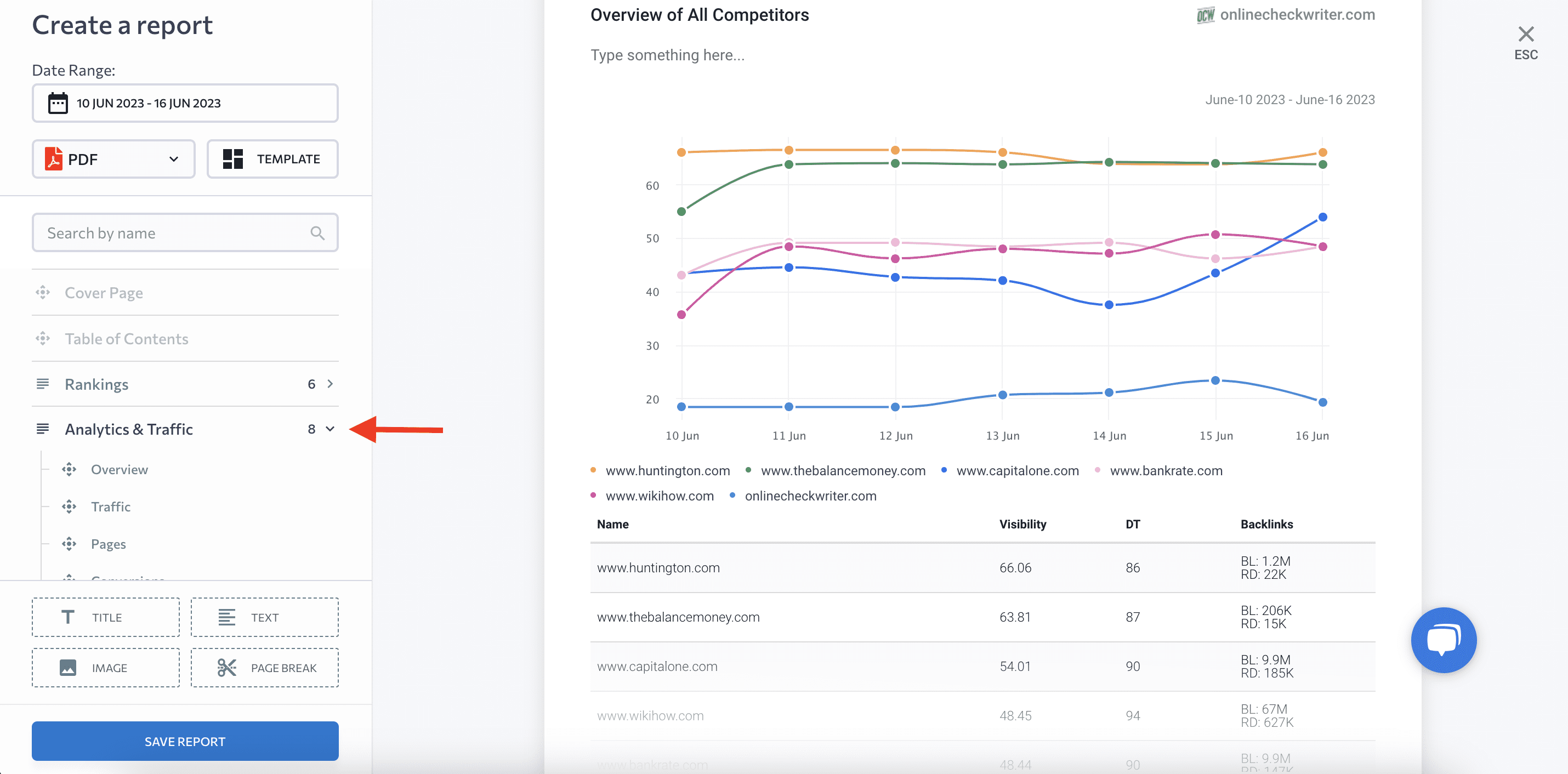Click the ESC label
Viewport: 1568px width, 774px height.
coord(1525,55)
